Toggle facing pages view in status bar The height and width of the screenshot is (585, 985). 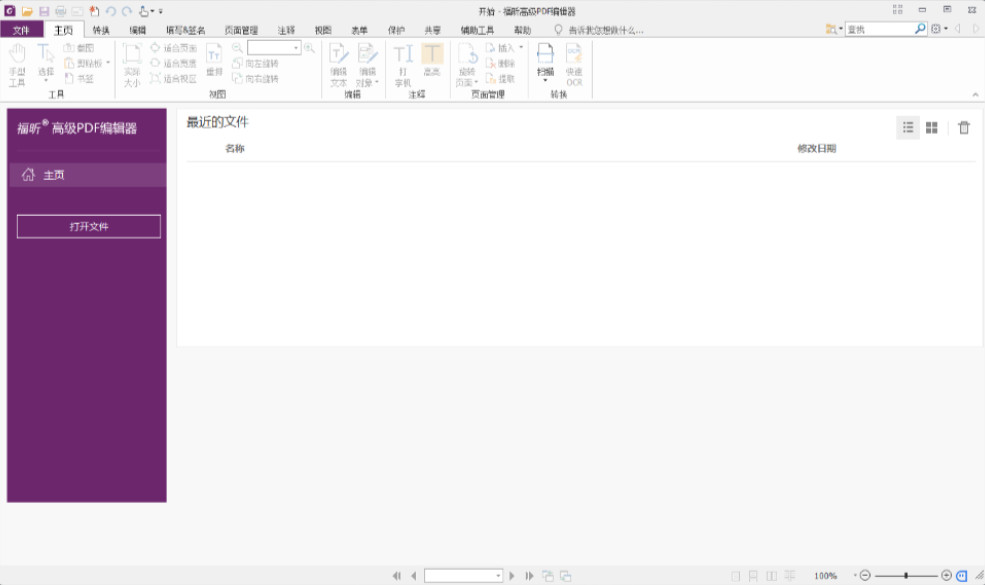[771, 576]
